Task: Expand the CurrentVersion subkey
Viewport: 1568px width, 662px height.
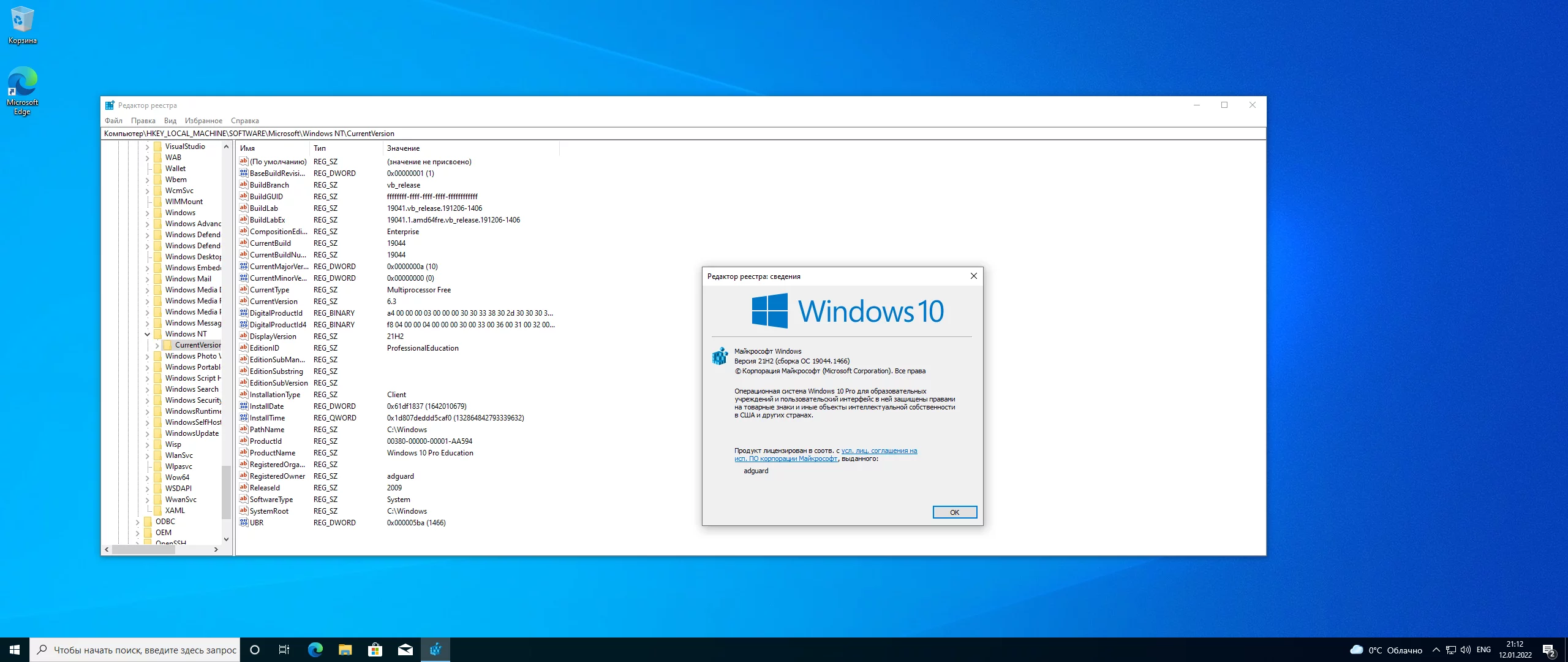Action: [x=157, y=345]
